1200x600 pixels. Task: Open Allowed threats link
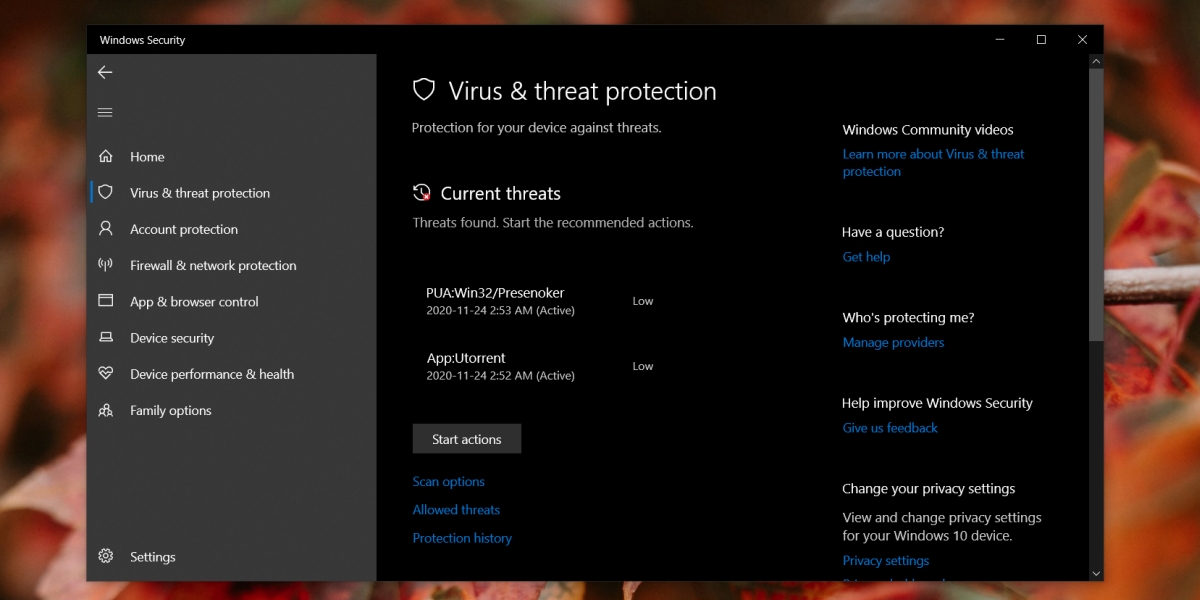coord(456,510)
